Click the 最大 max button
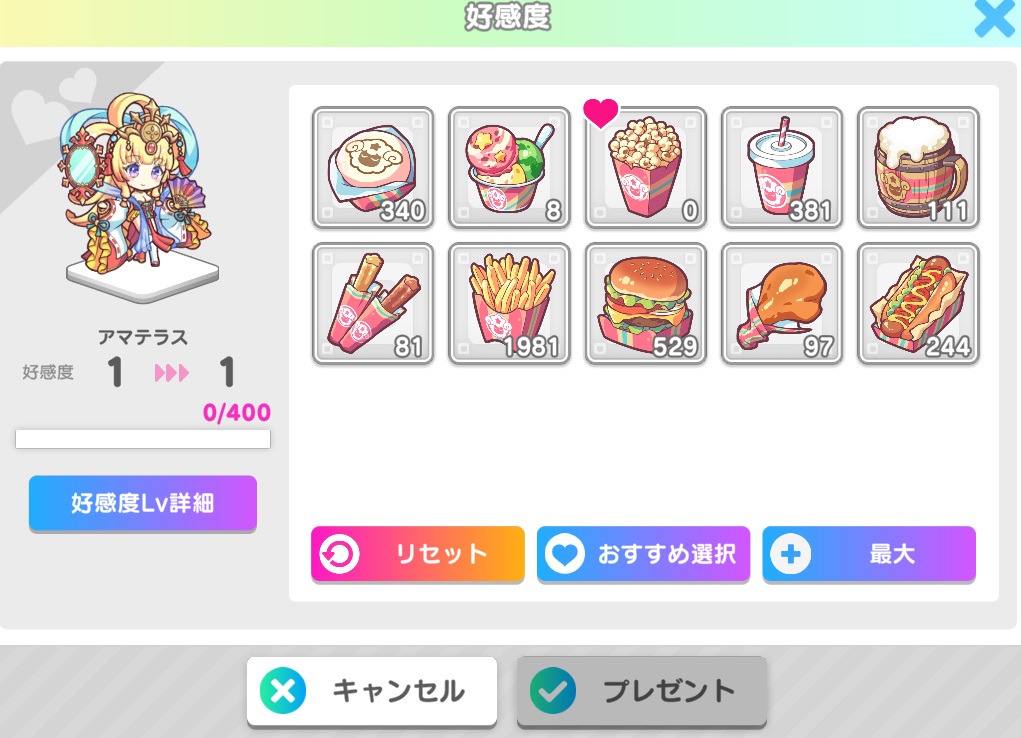The width and height of the screenshot is (1021, 738). (869, 554)
